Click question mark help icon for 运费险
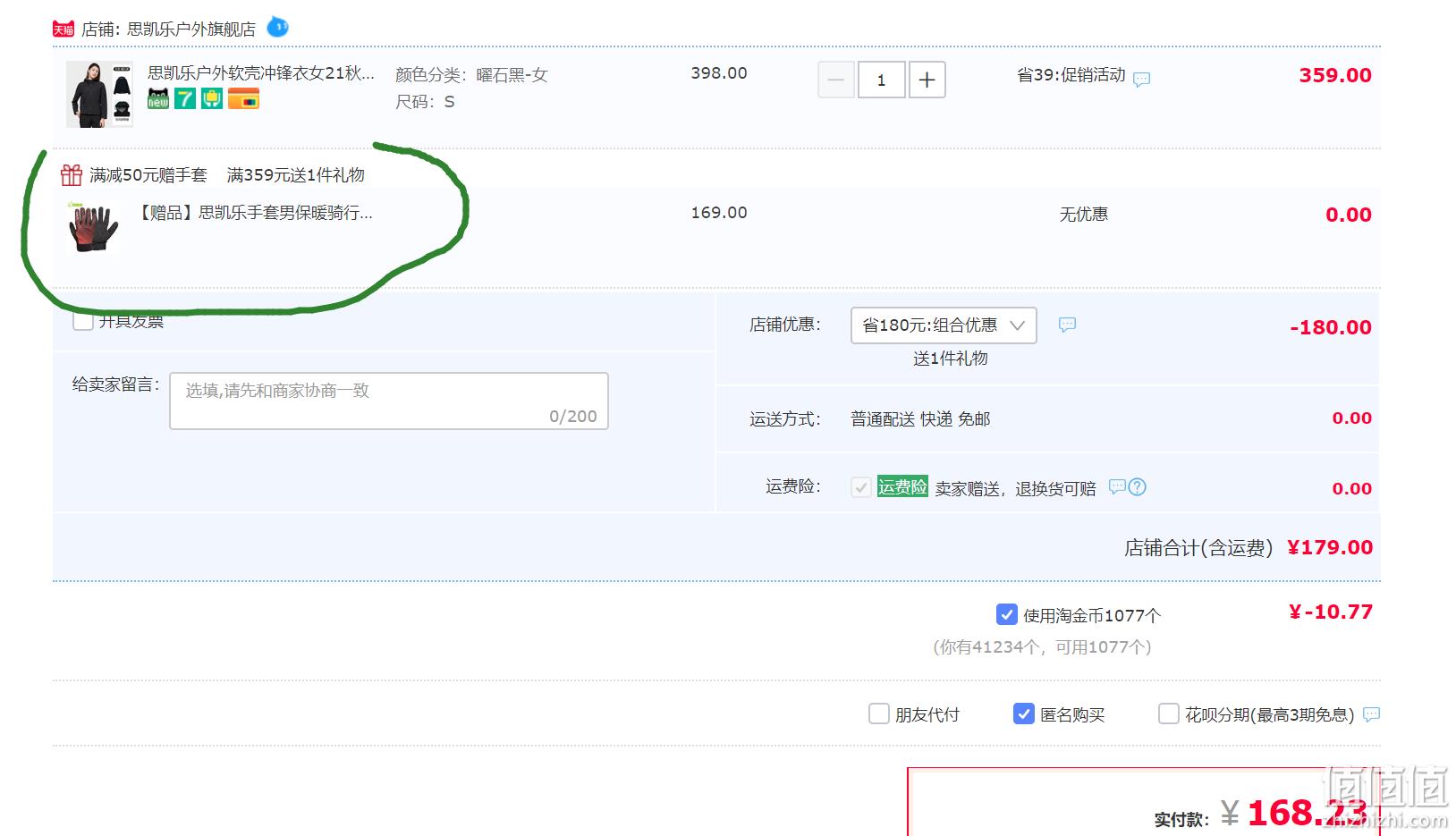Viewport: 1456px width, 836px height. [1137, 486]
